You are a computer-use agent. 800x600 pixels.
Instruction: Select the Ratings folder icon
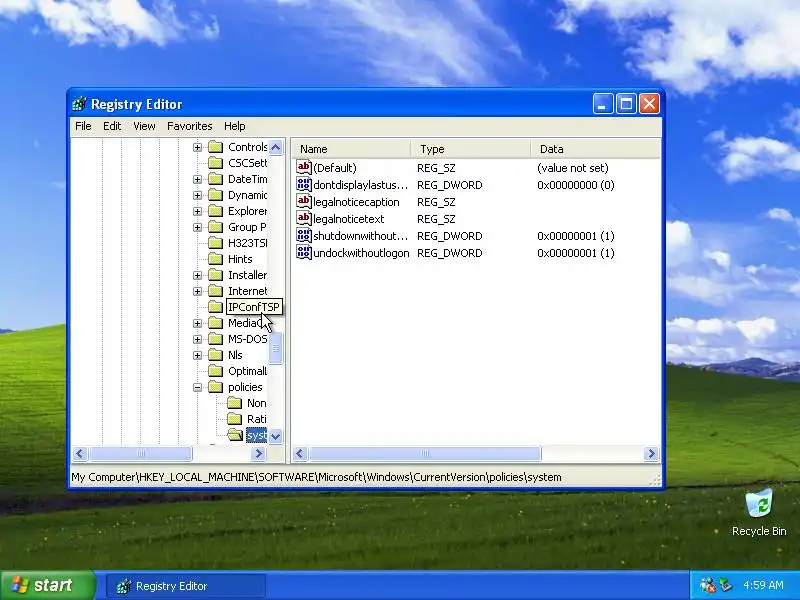pos(235,419)
